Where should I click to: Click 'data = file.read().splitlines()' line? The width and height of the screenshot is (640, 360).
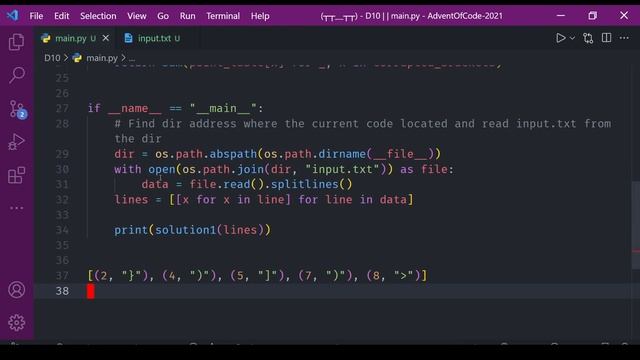click(247, 184)
